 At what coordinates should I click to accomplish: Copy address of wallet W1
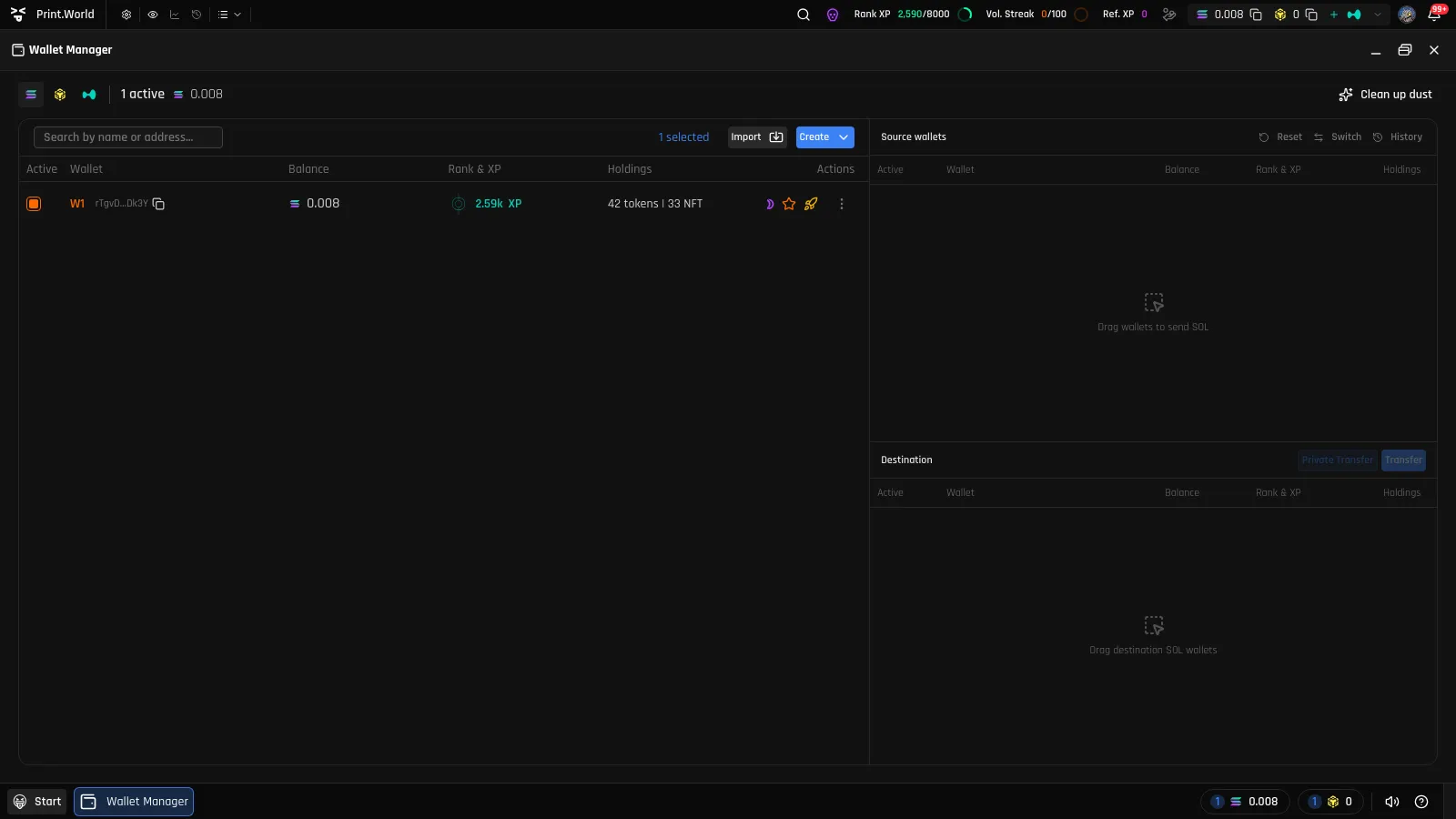point(158,204)
